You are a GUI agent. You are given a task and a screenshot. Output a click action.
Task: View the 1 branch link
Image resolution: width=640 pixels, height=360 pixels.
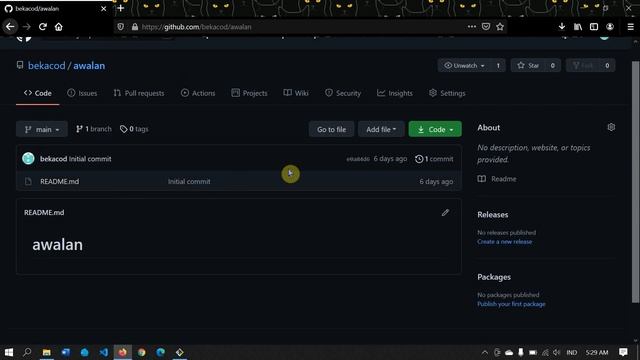point(93,129)
